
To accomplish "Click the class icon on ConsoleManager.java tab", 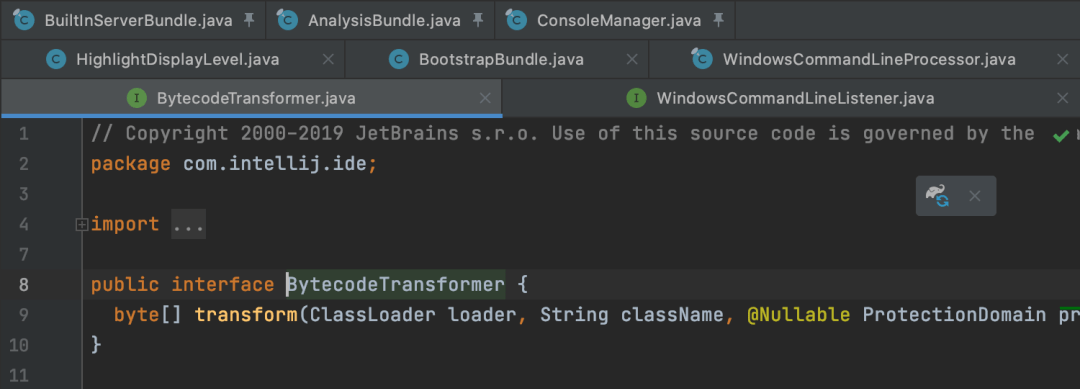I will click(516, 20).
